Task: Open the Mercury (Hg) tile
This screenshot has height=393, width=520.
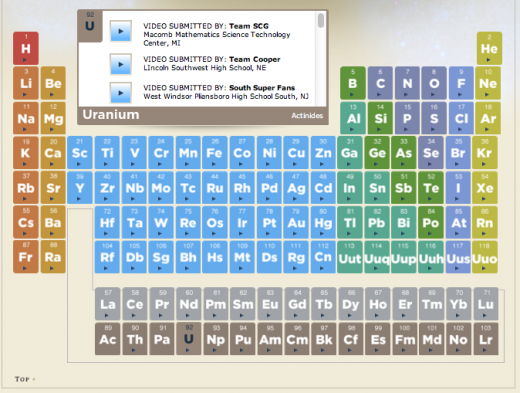Action: (x=323, y=222)
